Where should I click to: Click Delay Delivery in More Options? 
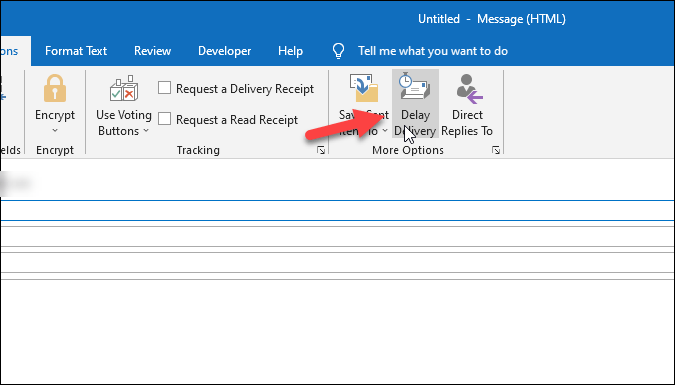pos(415,105)
